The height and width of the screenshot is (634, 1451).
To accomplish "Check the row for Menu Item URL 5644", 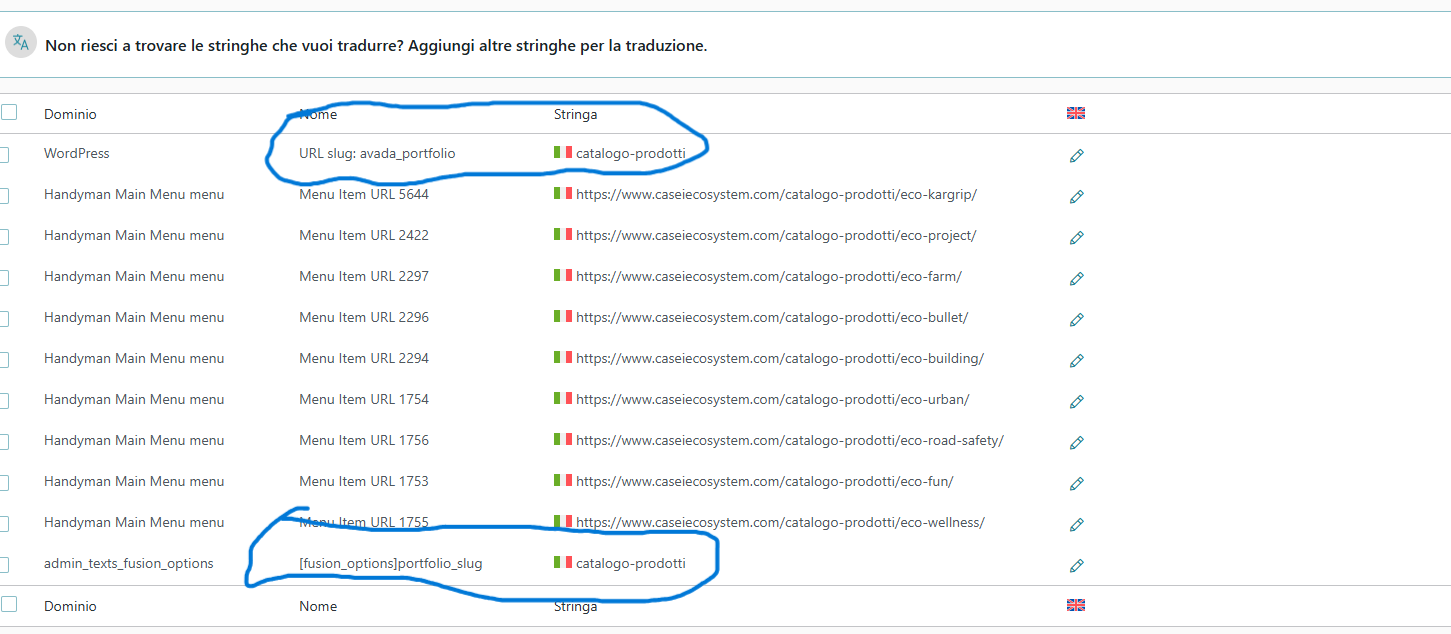I will [4, 196].
